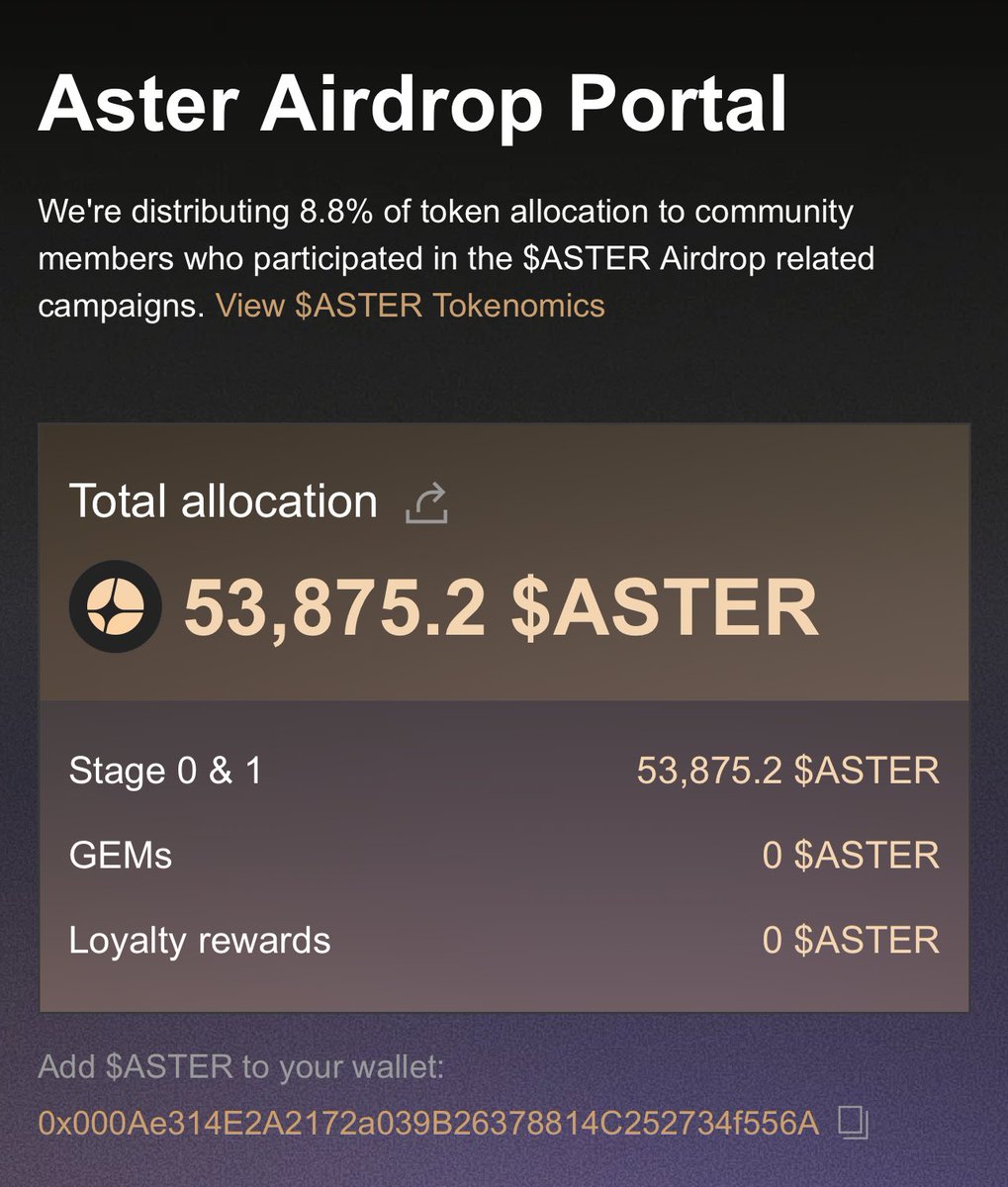Click the GEMs 0 $ASTER value
The image size is (1008, 1187).
pyautogui.click(x=852, y=855)
